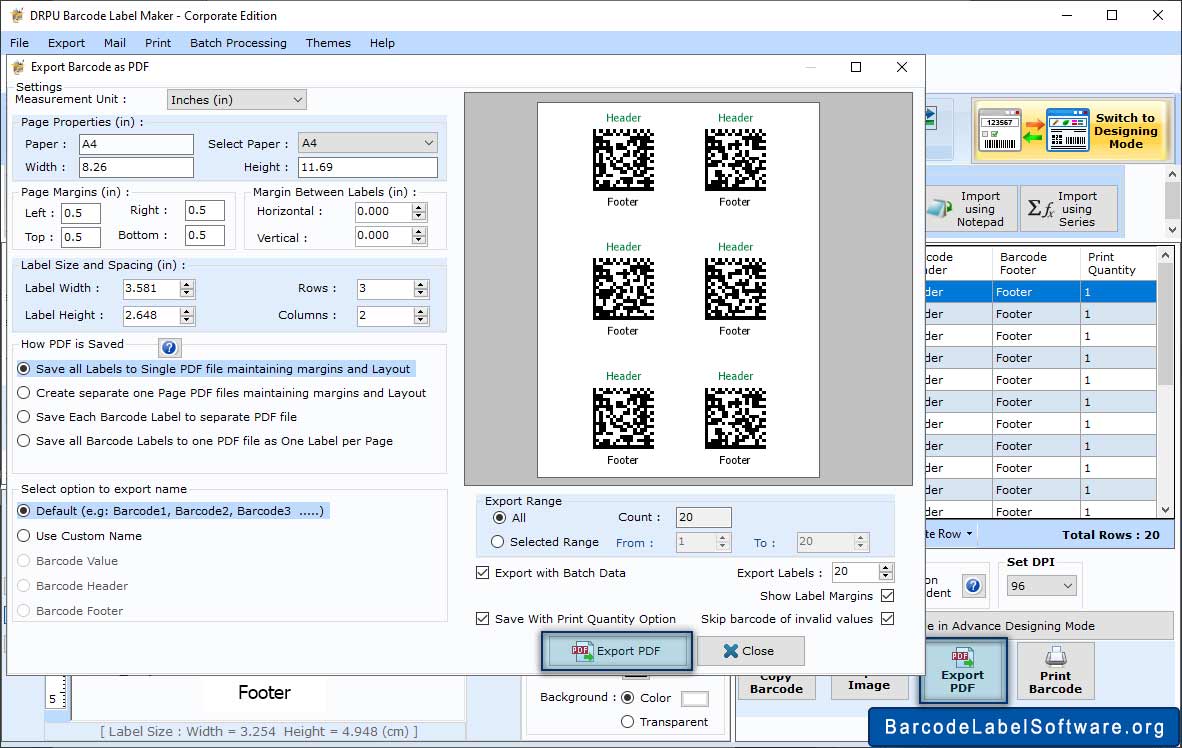Screen dimensions: 1182x748
Task: Open Set DPI dropdown
Action: click(x=1041, y=586)
